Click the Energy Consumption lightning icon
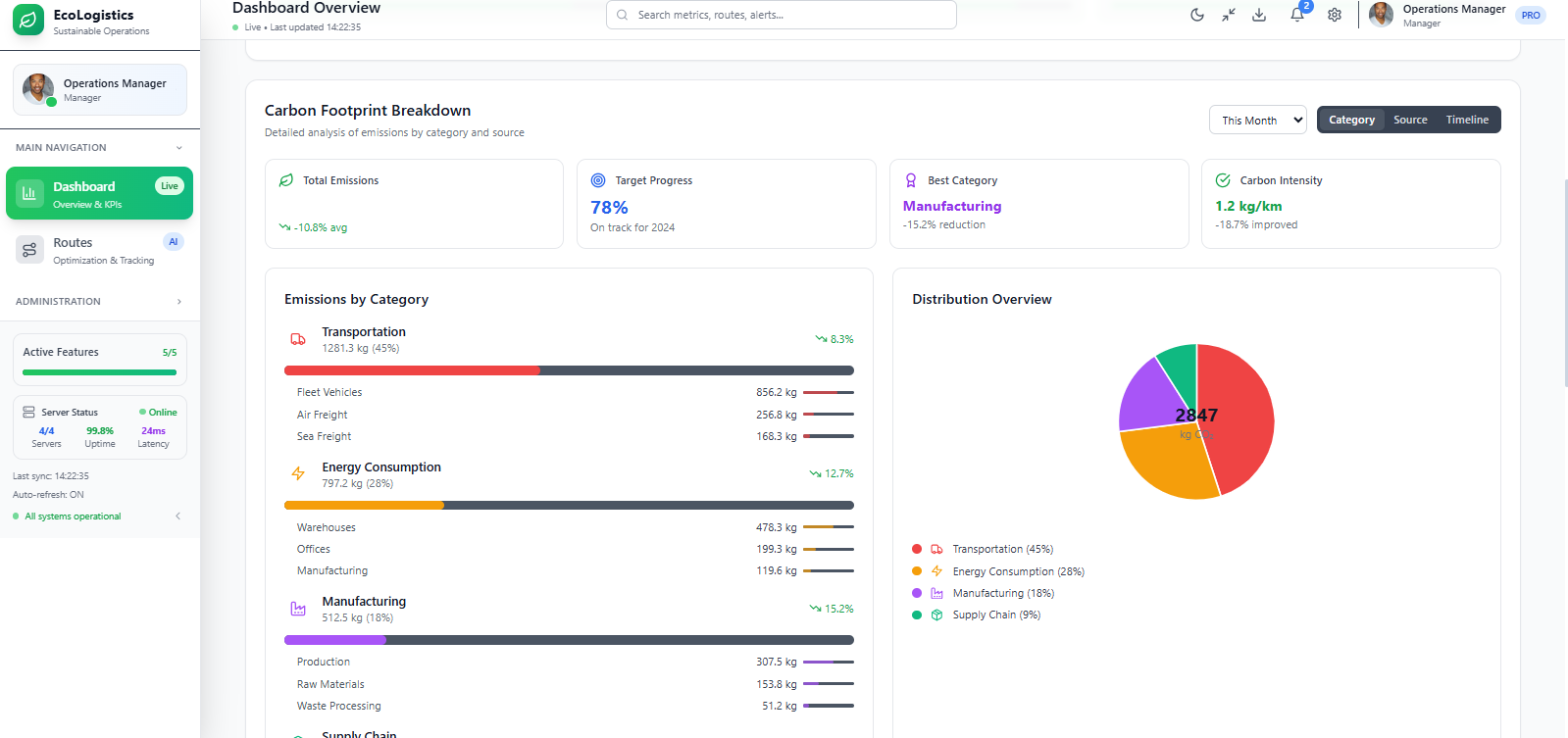 tap(298, 473)
